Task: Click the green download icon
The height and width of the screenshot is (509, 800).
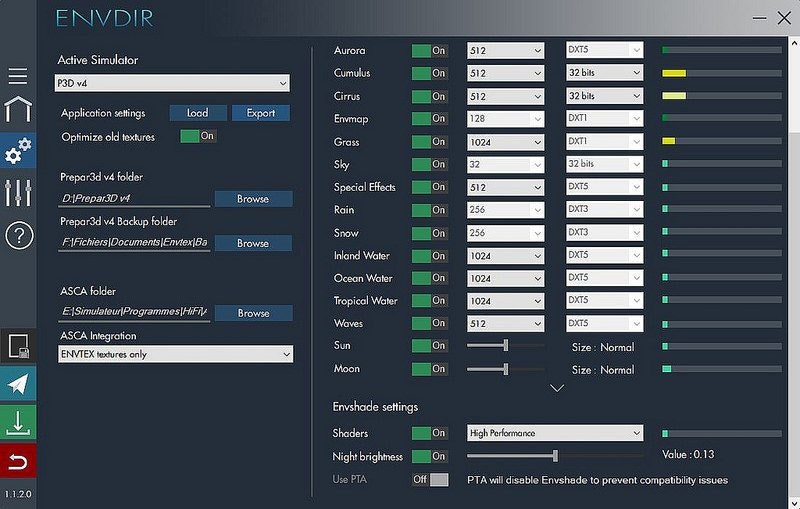Action: tap(18, 422)
